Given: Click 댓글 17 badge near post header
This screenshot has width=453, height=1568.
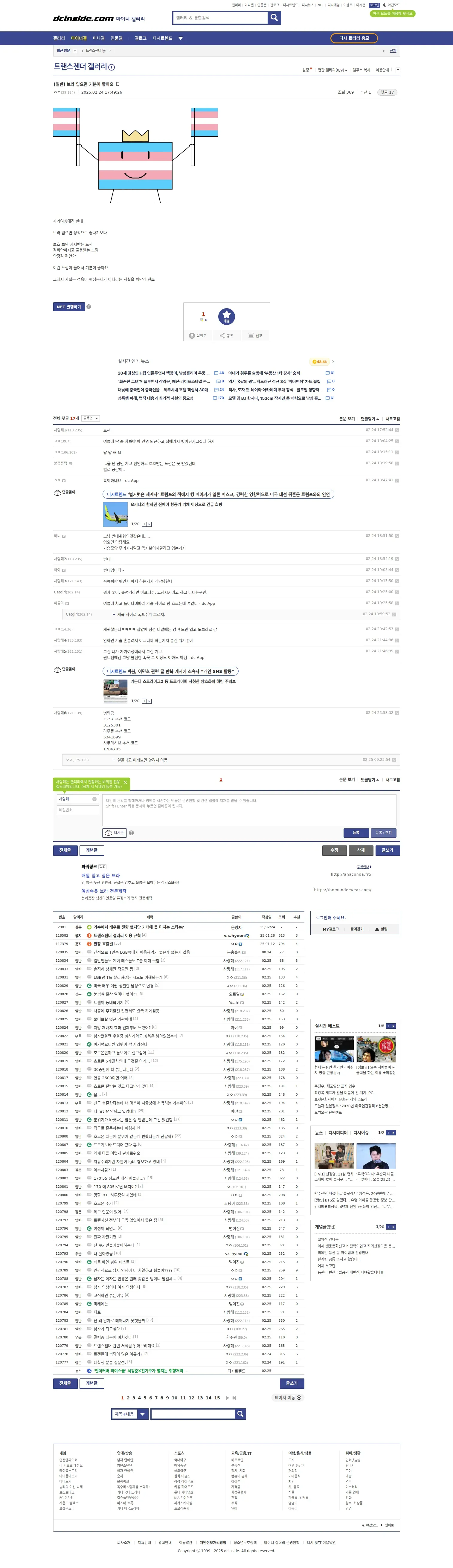Looking at the screenshot, I should (x=387, y=92).
